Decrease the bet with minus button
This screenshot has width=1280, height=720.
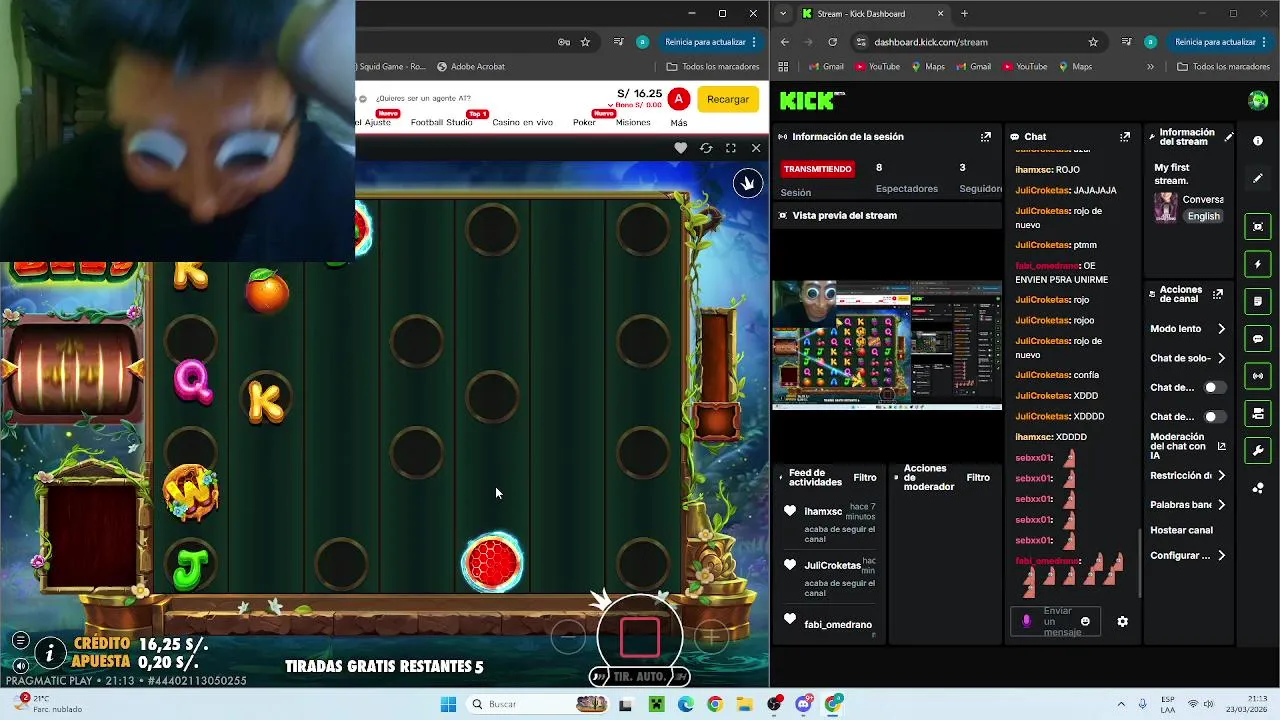coord(568,636)
